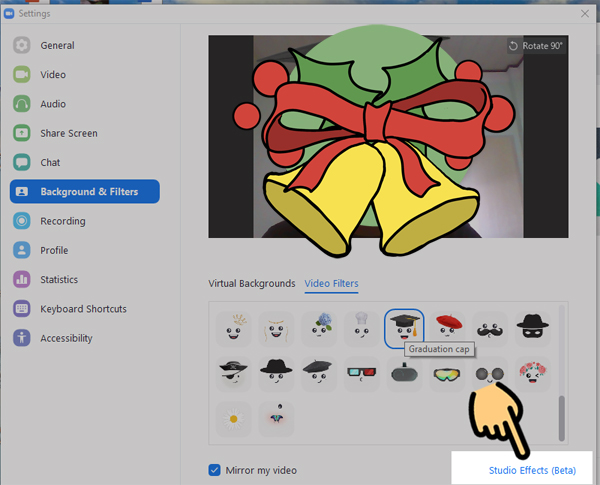Select the Graduation cap video filter

pyautogui.click(x=404, y=327)
